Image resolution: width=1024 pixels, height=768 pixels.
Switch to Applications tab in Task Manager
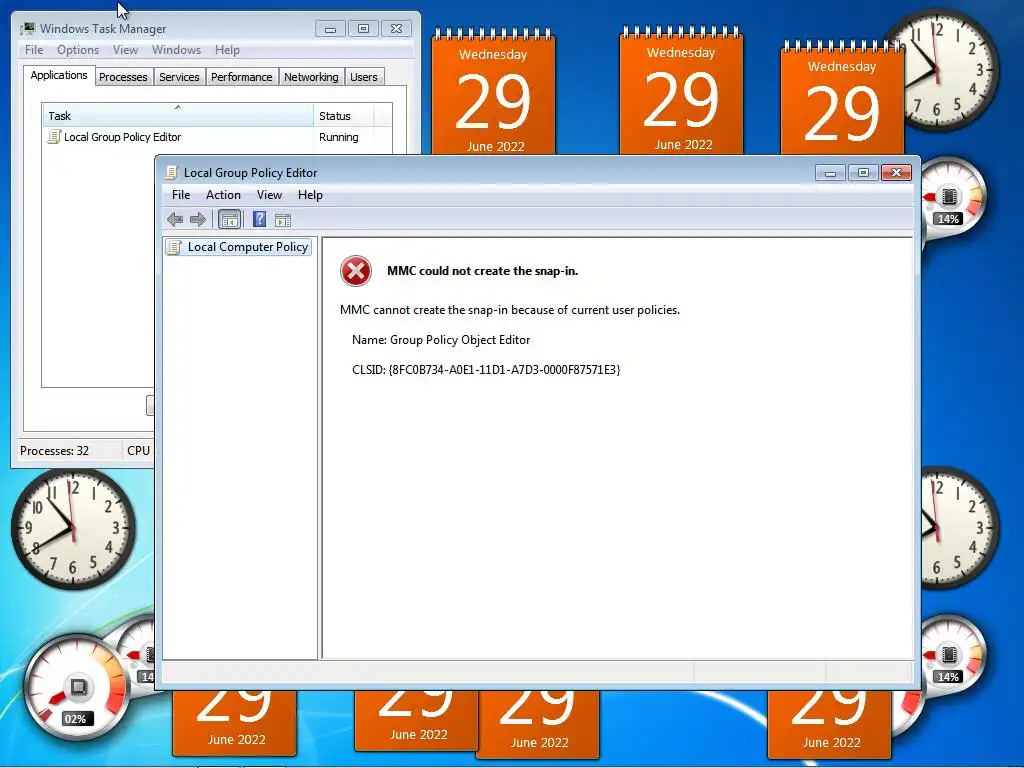tap(59, 75)
